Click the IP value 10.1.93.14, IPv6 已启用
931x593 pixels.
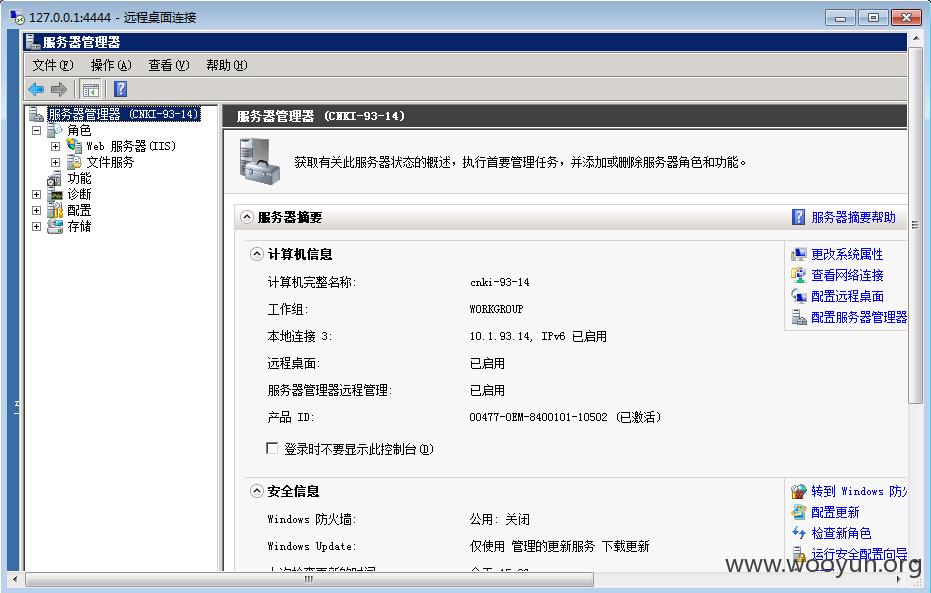click(x=538, y=337)
